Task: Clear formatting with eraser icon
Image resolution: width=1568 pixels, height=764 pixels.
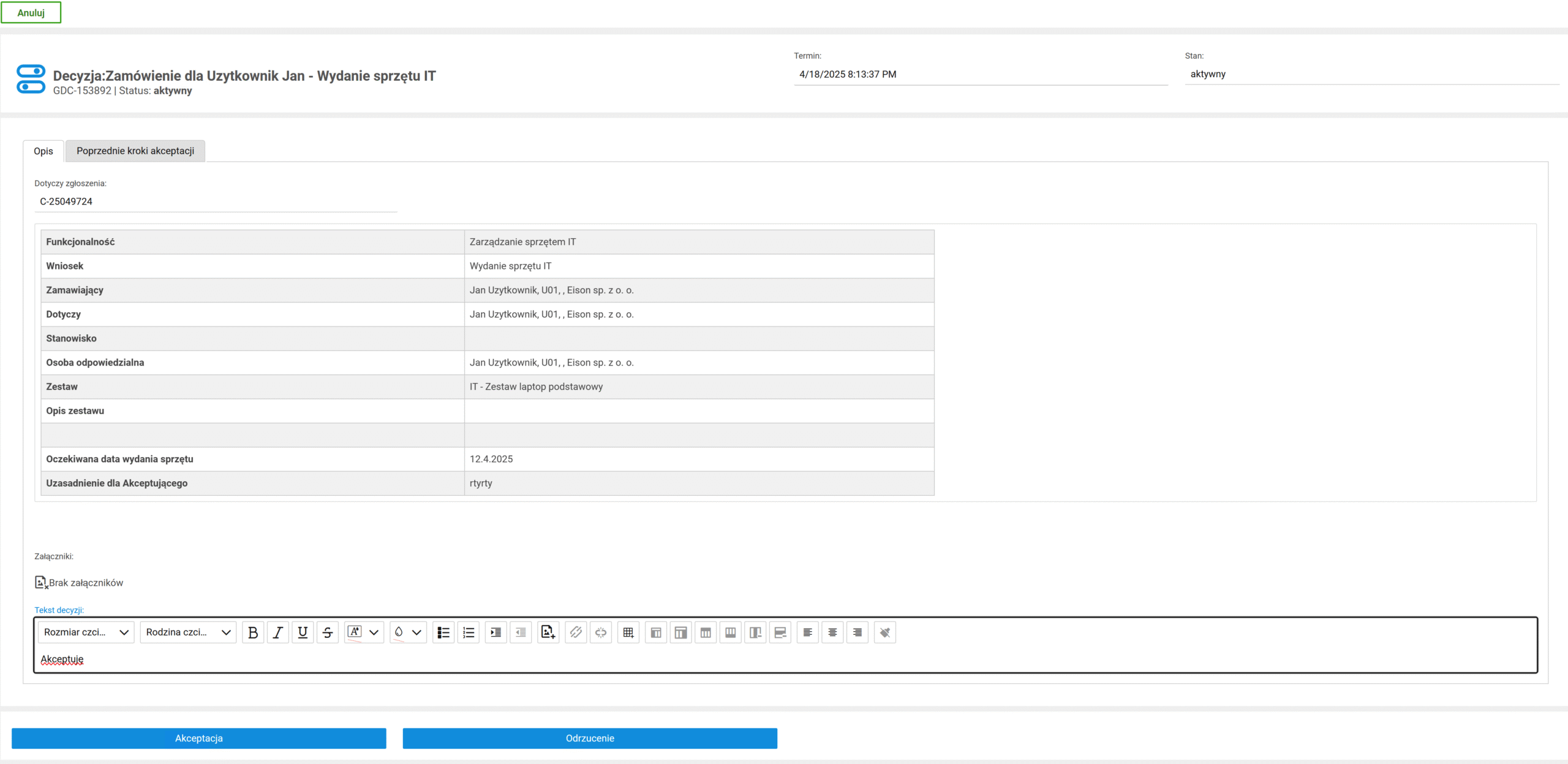Action: click(885, 632)
